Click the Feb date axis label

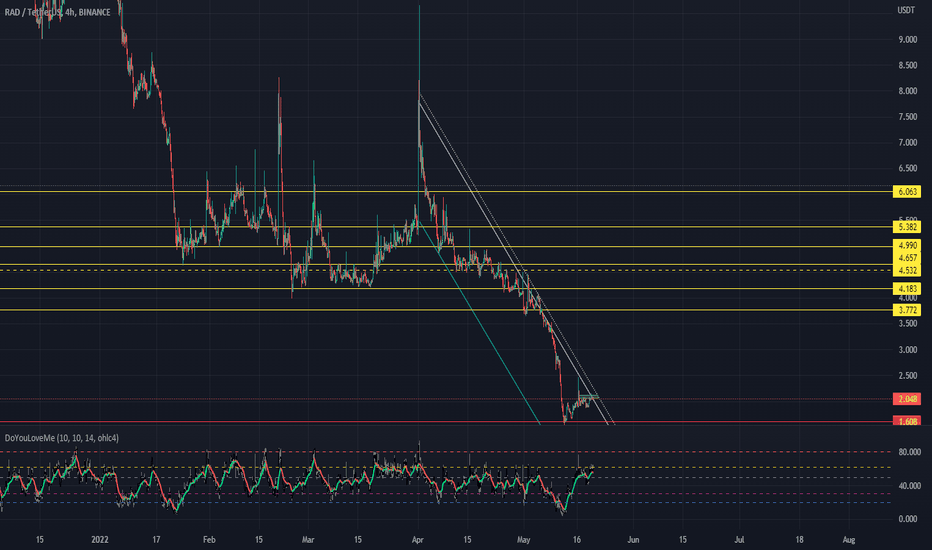click(209, 540)
